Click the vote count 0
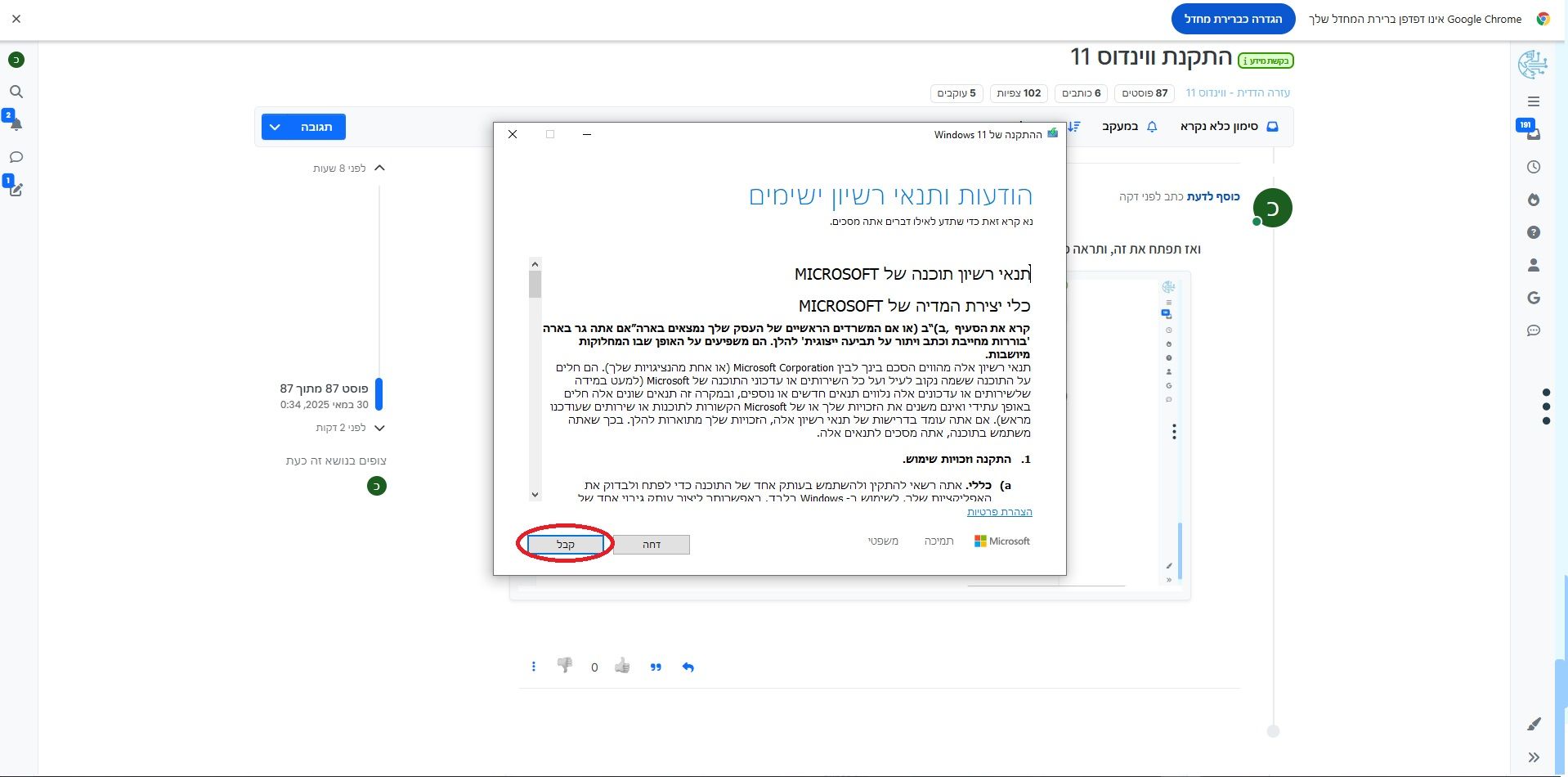The image size is (1568, 777). (594, 667)
